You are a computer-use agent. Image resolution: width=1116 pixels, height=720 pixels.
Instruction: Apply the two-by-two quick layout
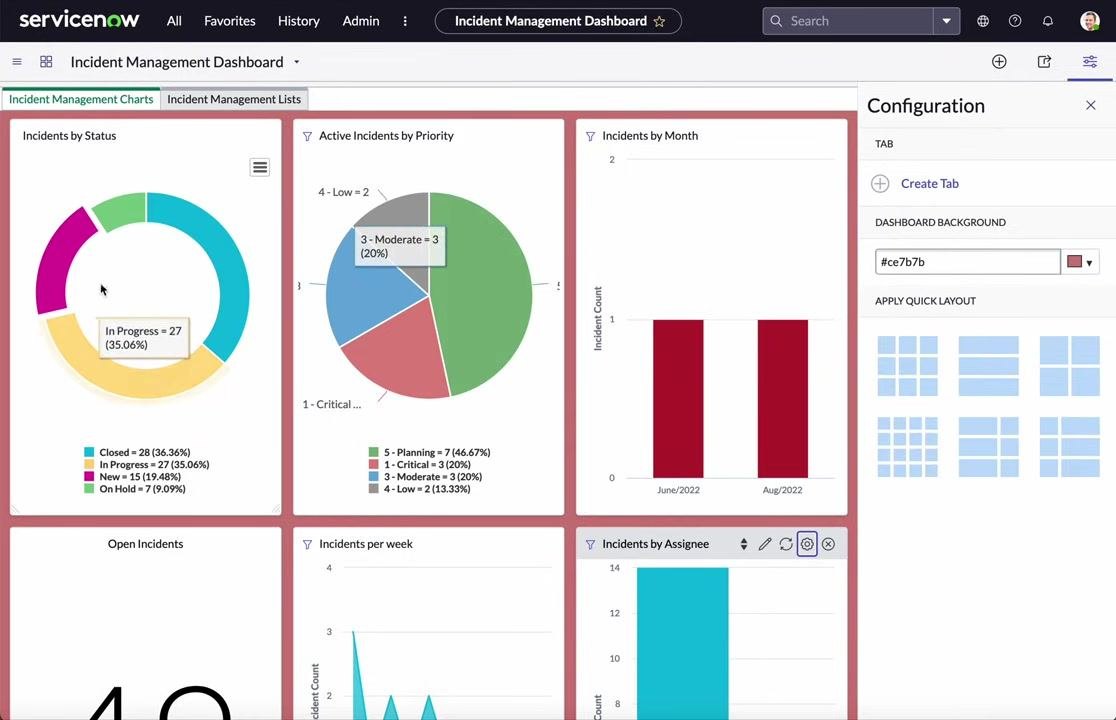1070,366
